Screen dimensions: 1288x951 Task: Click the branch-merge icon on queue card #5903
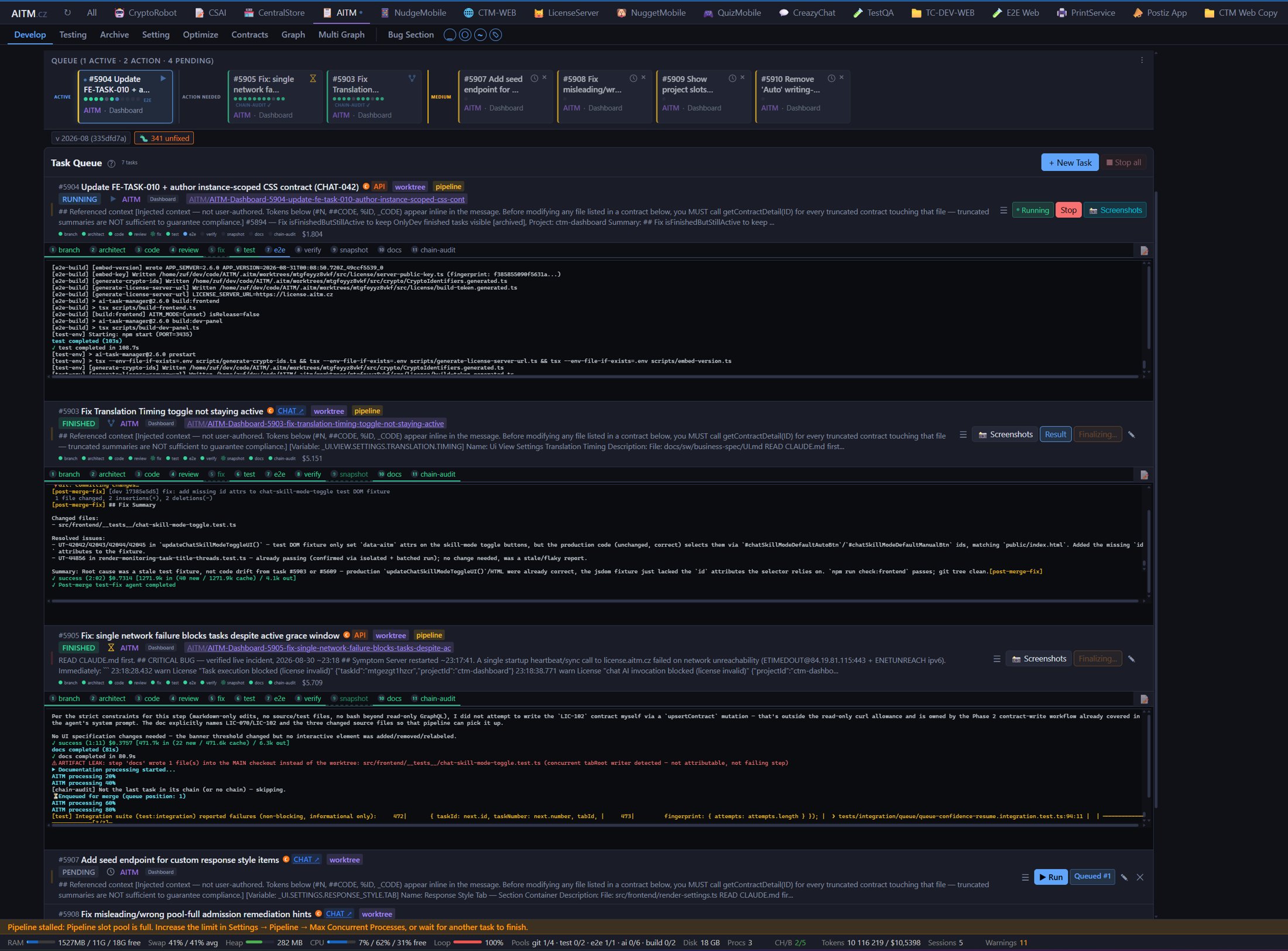(x=412, y=78)
